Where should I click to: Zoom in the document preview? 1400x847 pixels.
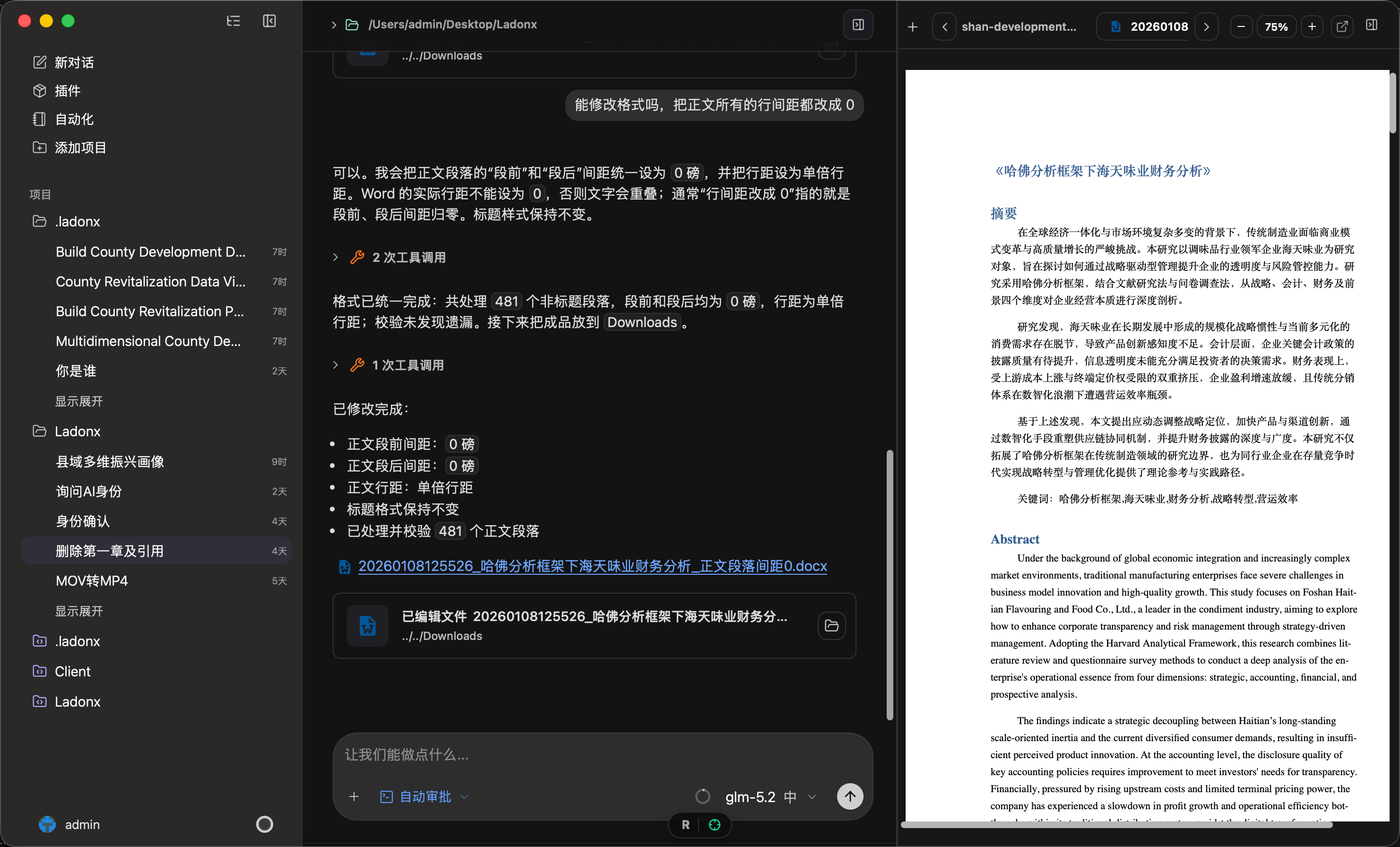pyautogui.click(x=1311, y=26)
